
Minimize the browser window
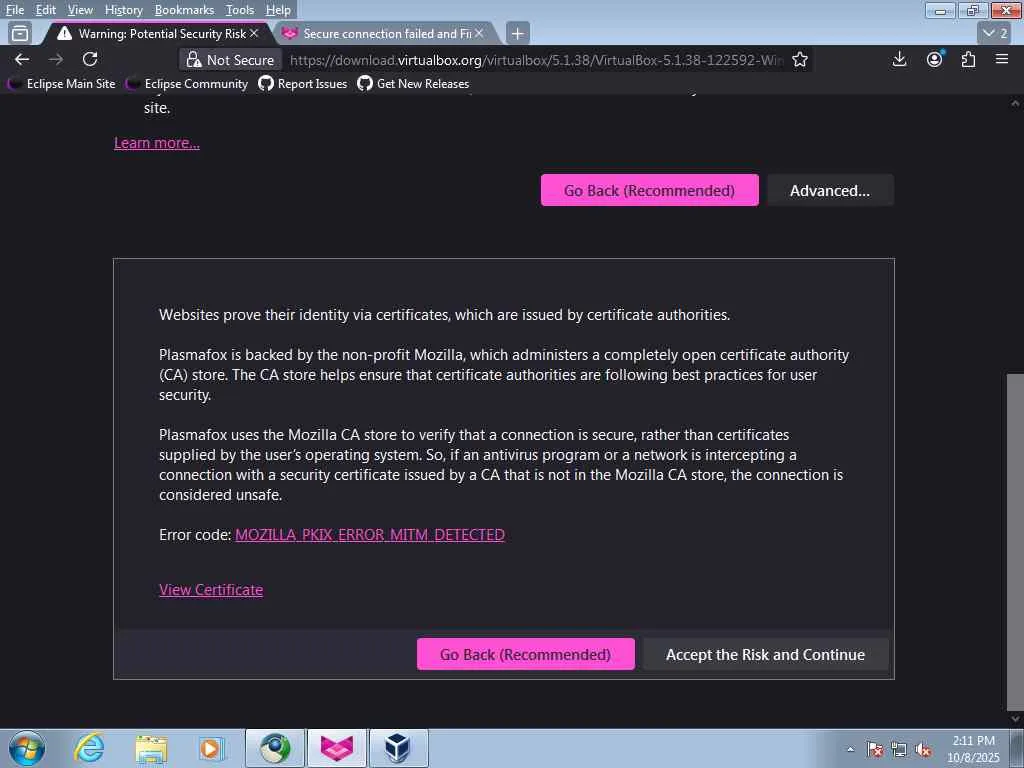(x=940, y=10)
